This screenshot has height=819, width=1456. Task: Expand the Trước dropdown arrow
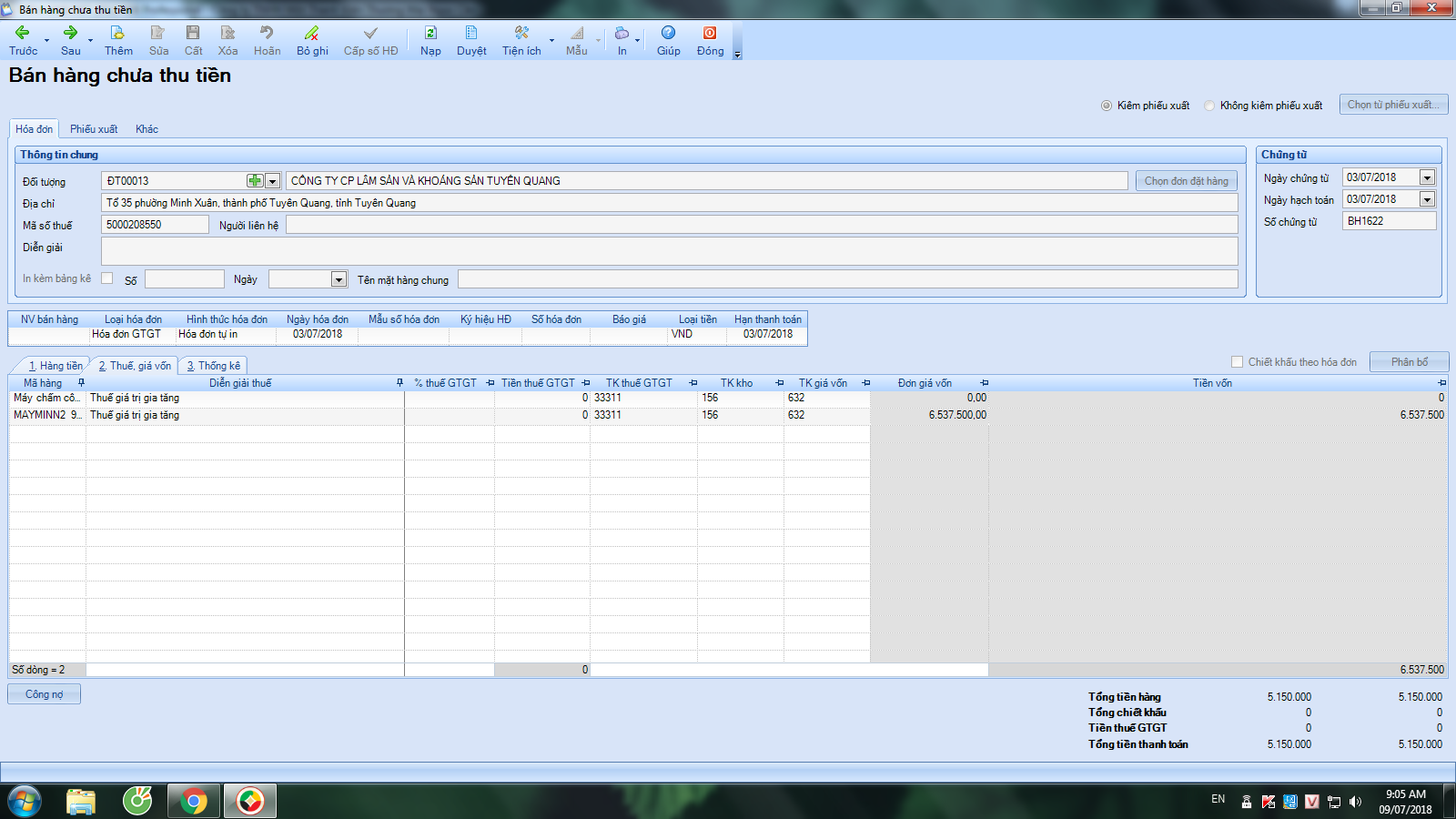pos(46,41)
